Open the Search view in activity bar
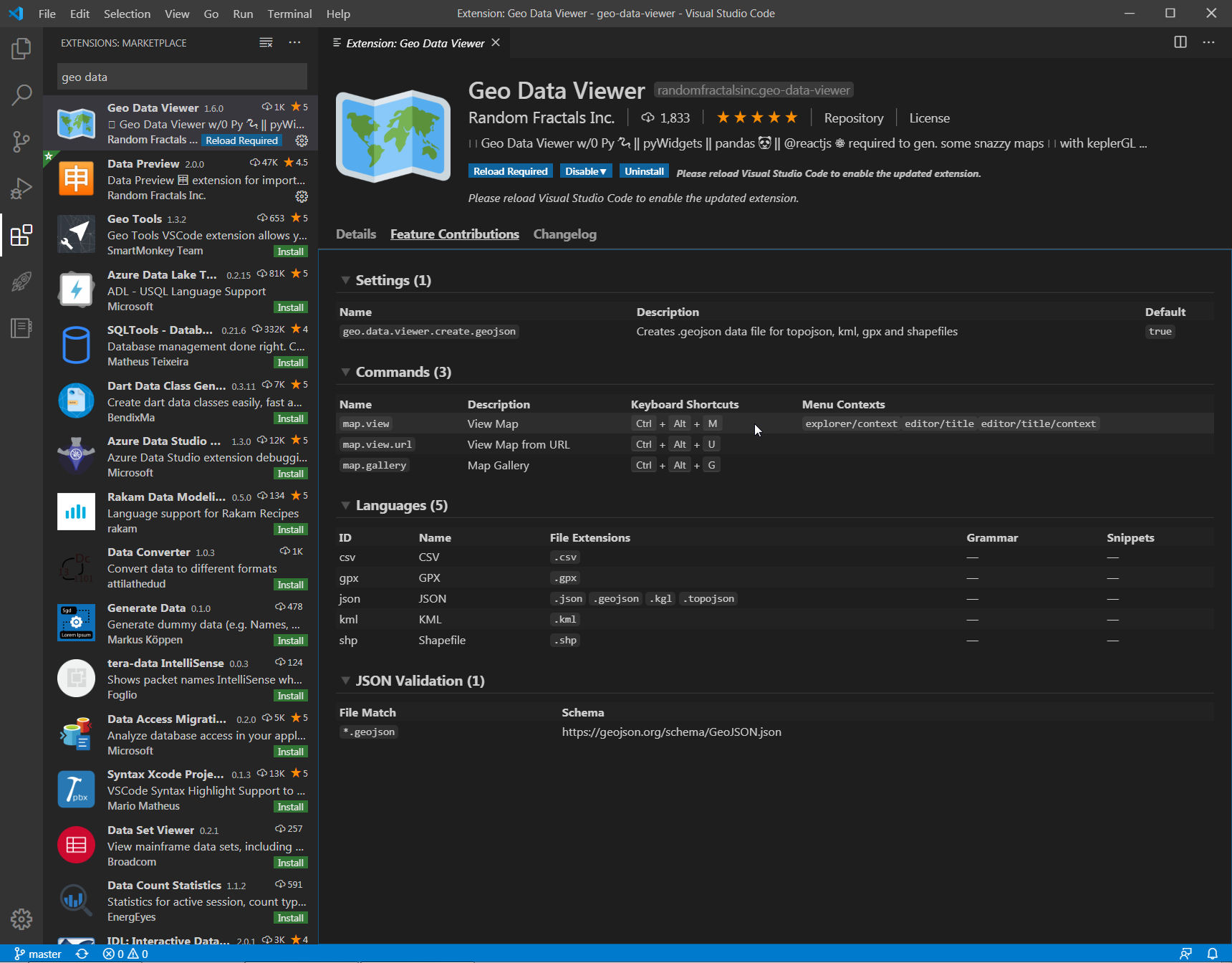 pyautogui.click(x=21, y=95)
